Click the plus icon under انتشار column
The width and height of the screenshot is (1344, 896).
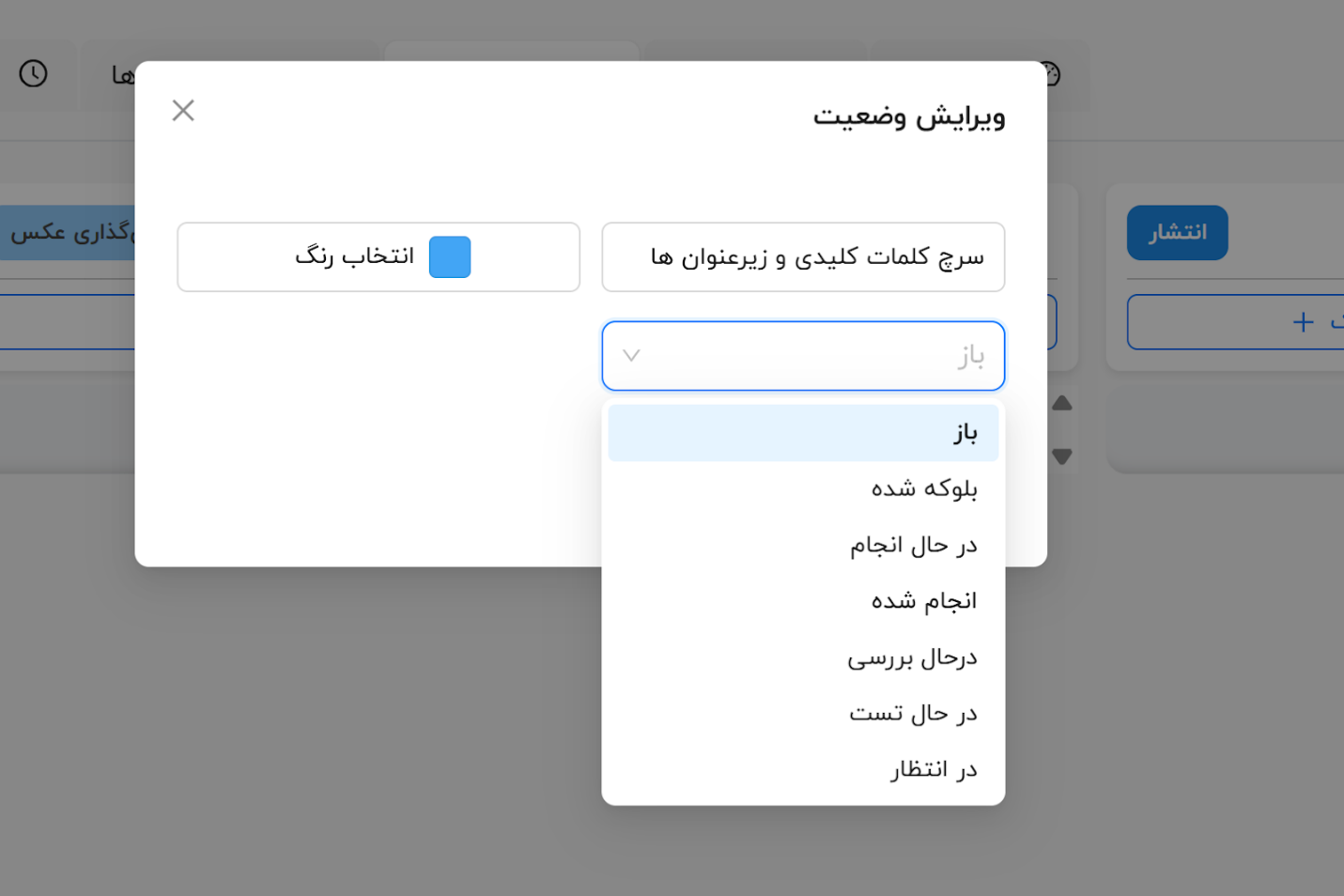point(1303,322)
